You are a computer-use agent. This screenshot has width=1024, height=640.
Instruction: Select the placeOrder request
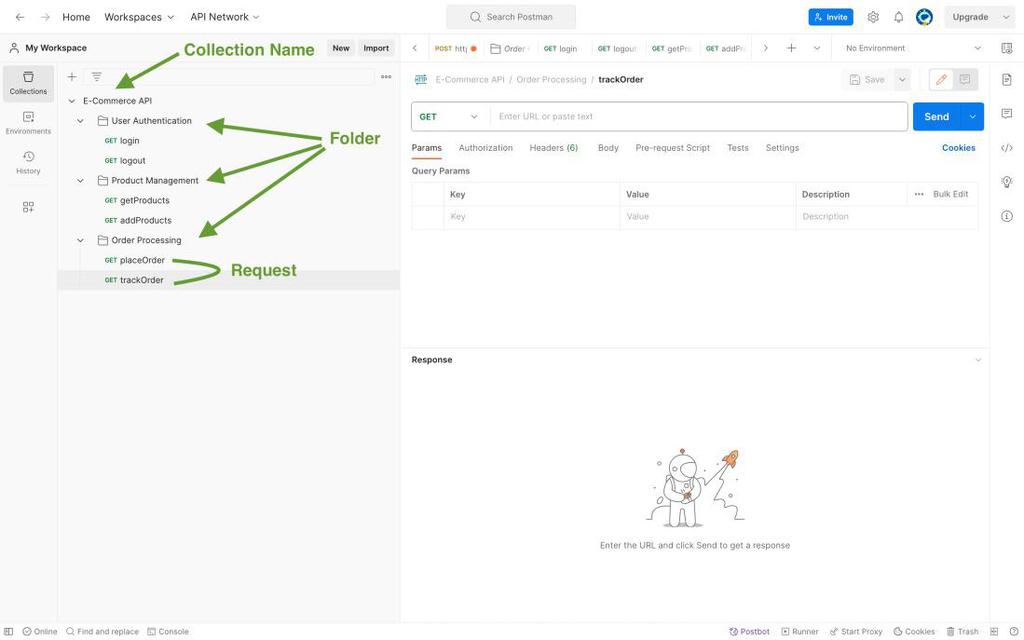point(142,261)
